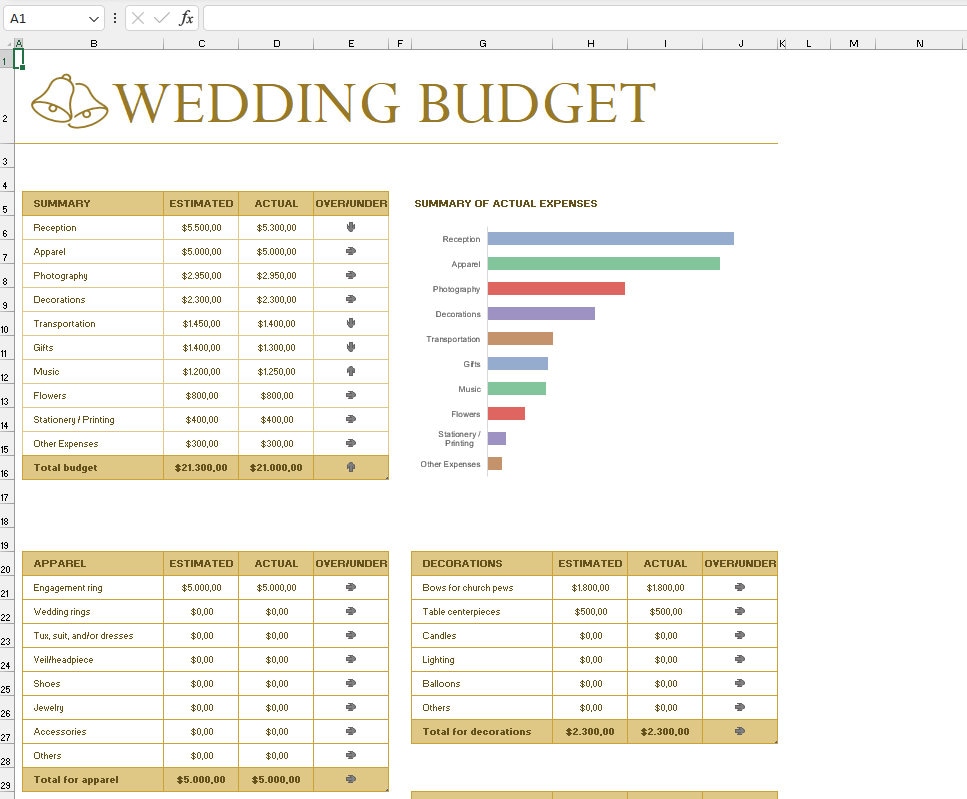Select the Decorations OVER/UNDER header cell
The height and width of the screenshot is (799, 967).
point(740,563)
